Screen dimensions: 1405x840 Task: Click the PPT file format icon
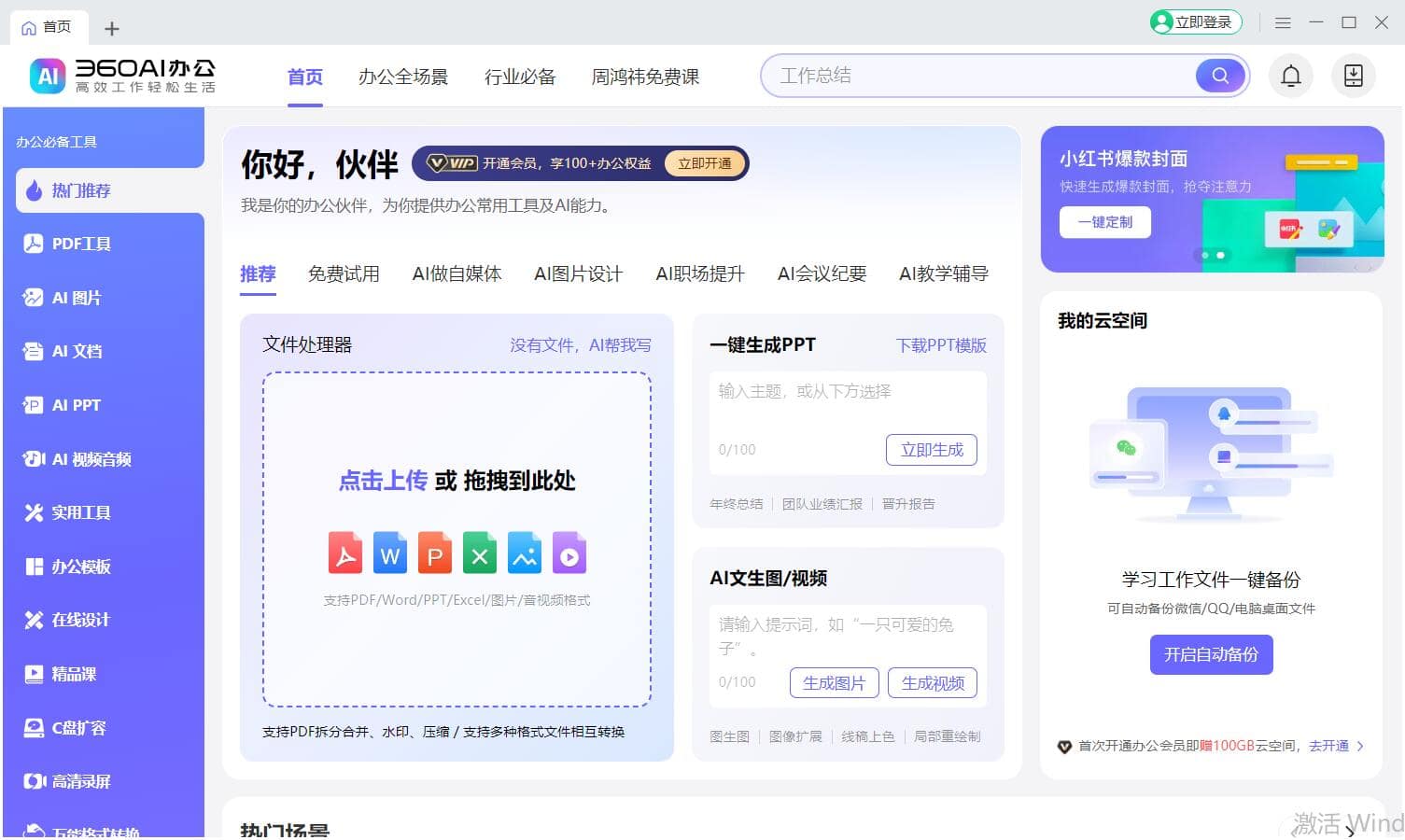coord(435,553)
